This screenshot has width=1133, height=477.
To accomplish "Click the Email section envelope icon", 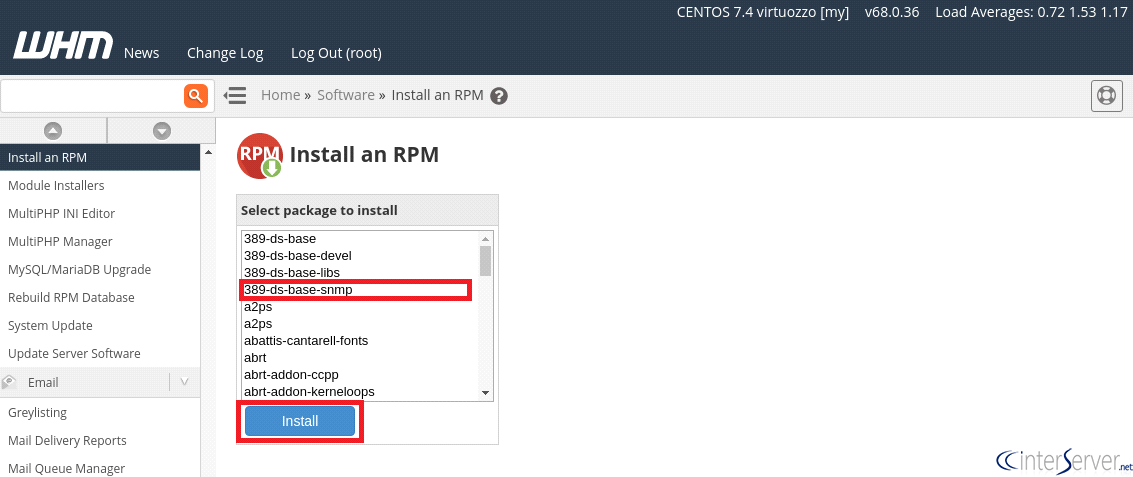I will click(x=9, y=382).
